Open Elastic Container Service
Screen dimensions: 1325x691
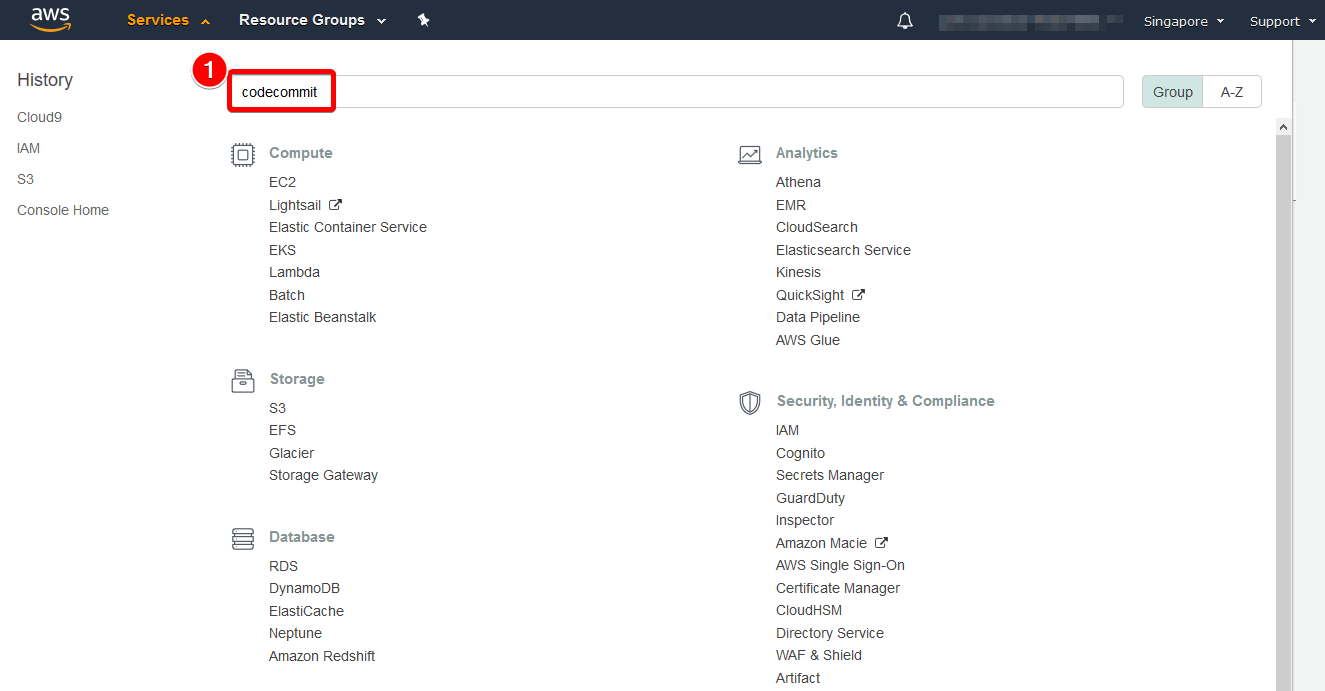pos(348,227)
